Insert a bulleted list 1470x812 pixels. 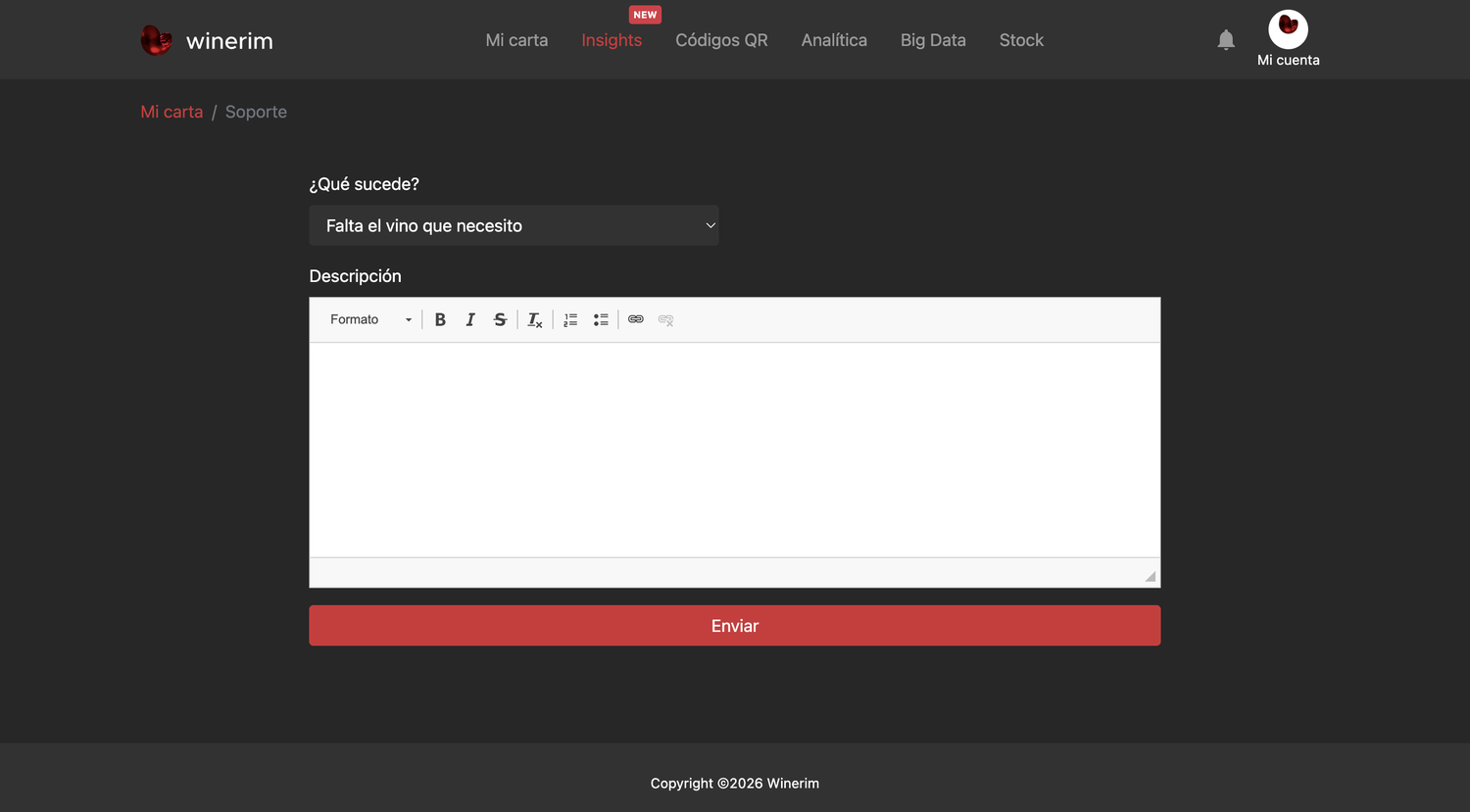(x=601, y=319)
